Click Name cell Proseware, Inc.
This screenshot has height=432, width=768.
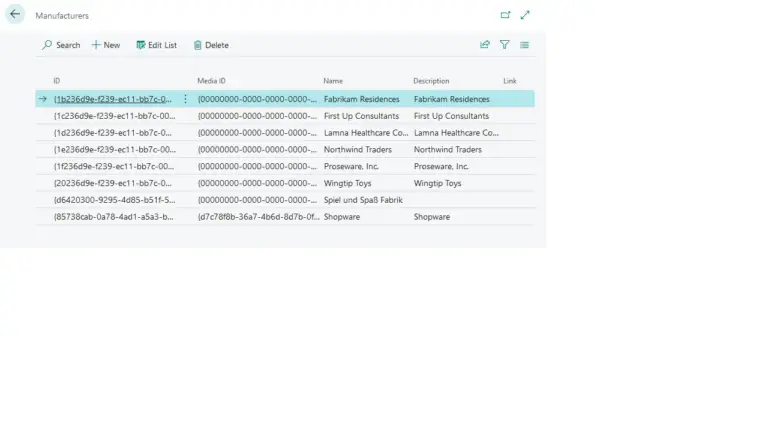pos(351,167)
